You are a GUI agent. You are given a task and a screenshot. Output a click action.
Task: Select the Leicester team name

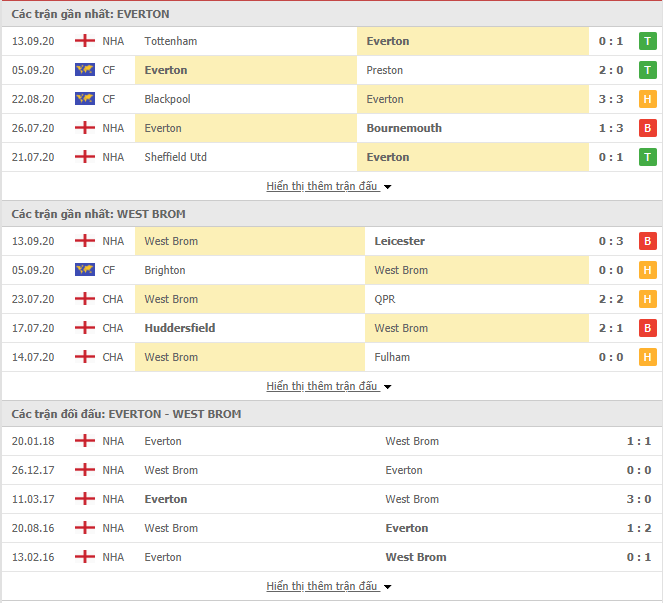[400, 241]
